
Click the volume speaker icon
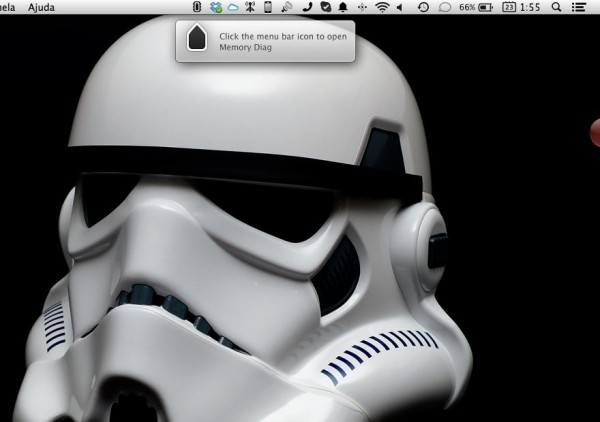(400, 7)
